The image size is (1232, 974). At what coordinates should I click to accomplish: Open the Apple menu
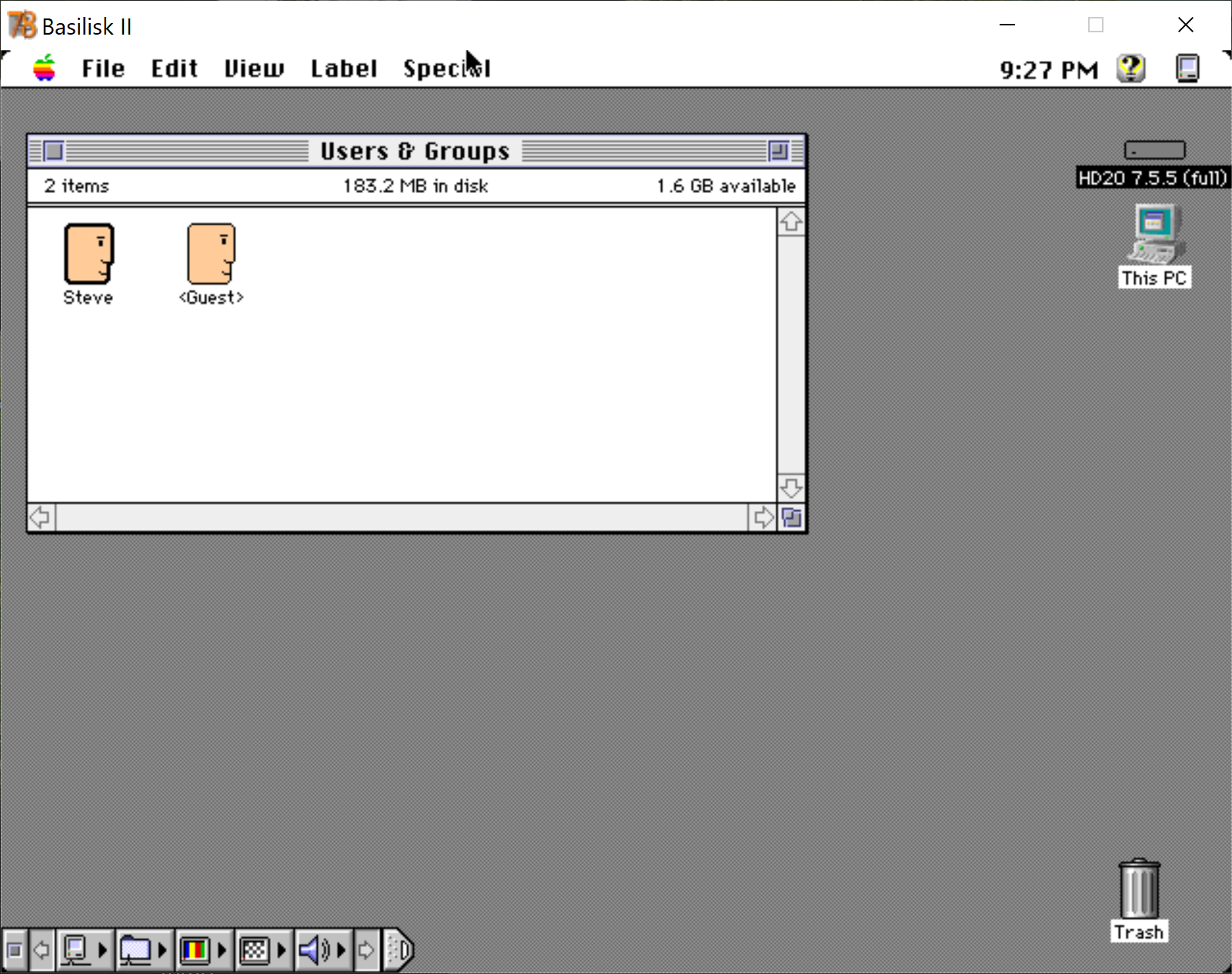(x=45, y=68)
